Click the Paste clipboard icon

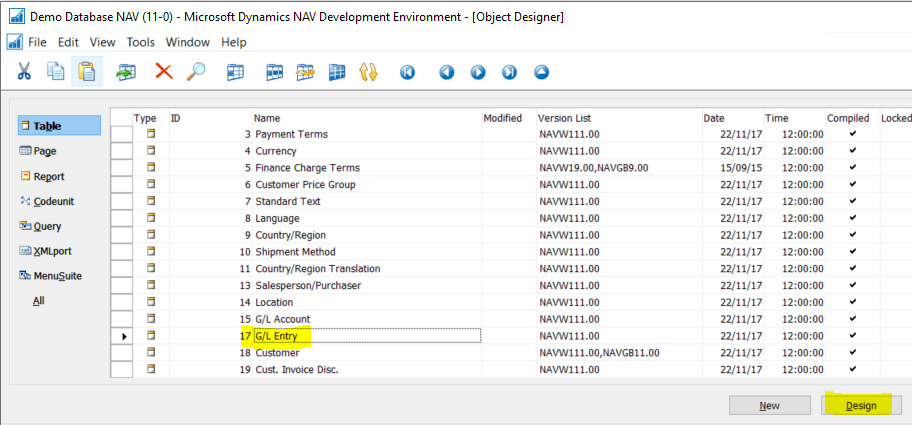pos(87,72)
